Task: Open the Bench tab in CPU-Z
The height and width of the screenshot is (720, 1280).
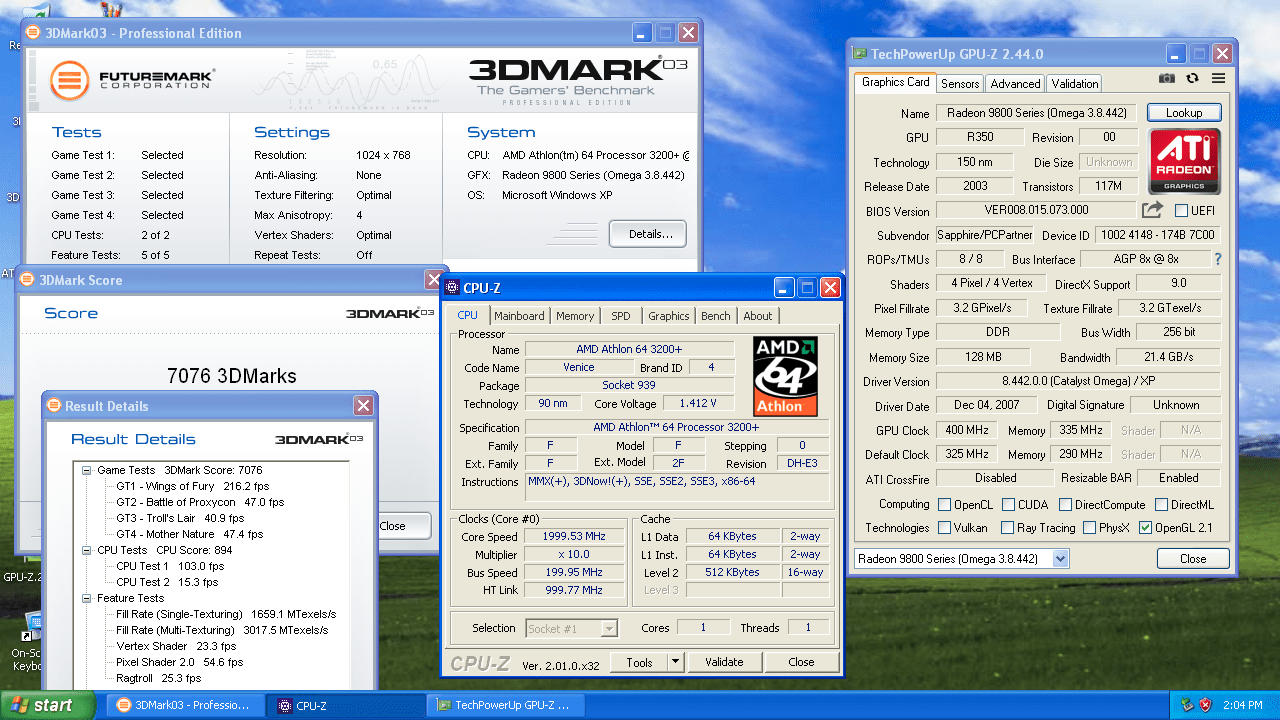Action: point(715,316)
